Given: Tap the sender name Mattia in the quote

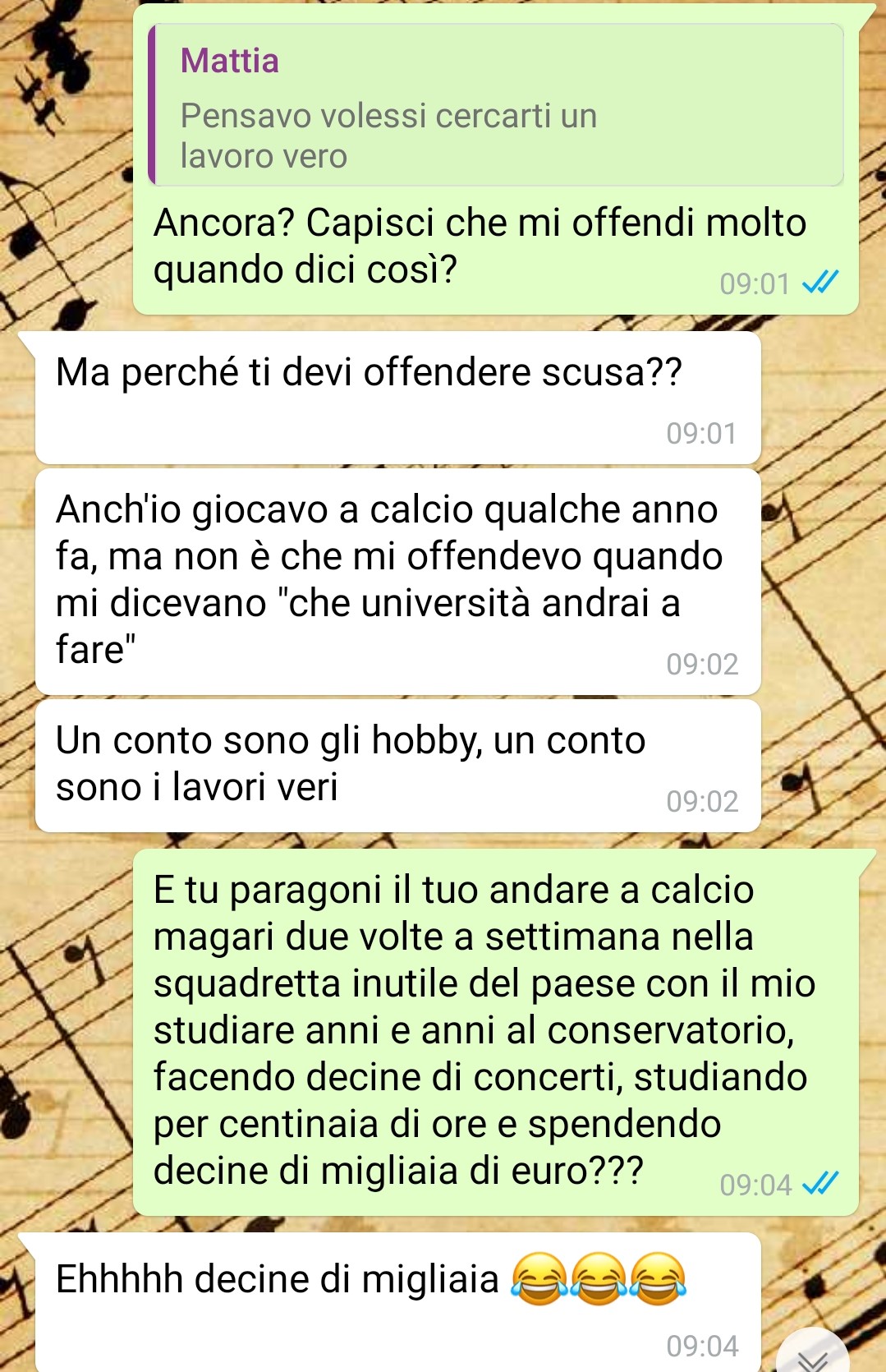Looking at the screenshot, I should pos(230,61).
